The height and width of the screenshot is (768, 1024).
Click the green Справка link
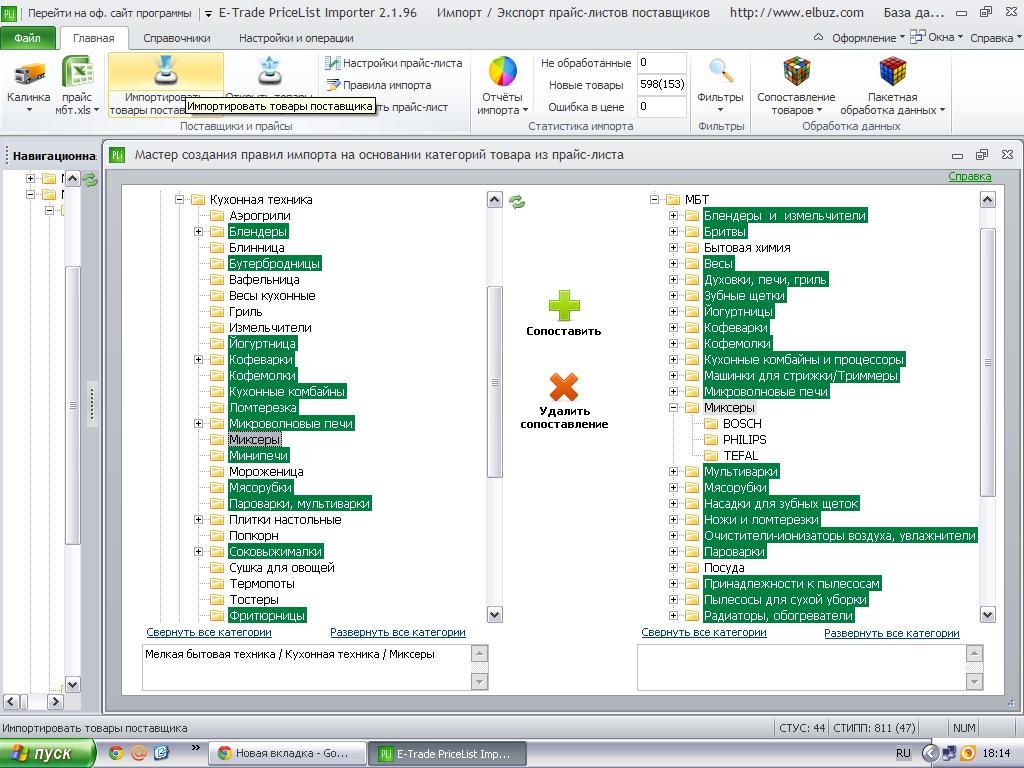(x=969, y=176)
